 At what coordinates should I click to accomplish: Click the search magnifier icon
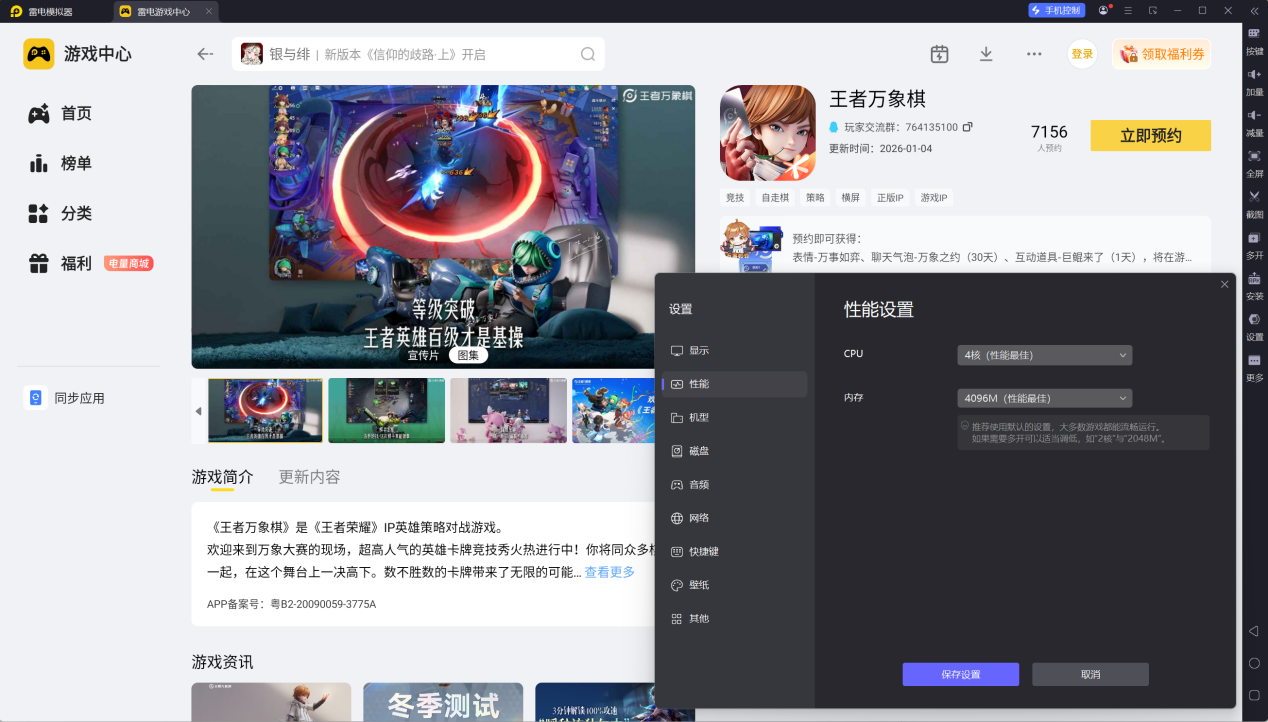point(588,54)
